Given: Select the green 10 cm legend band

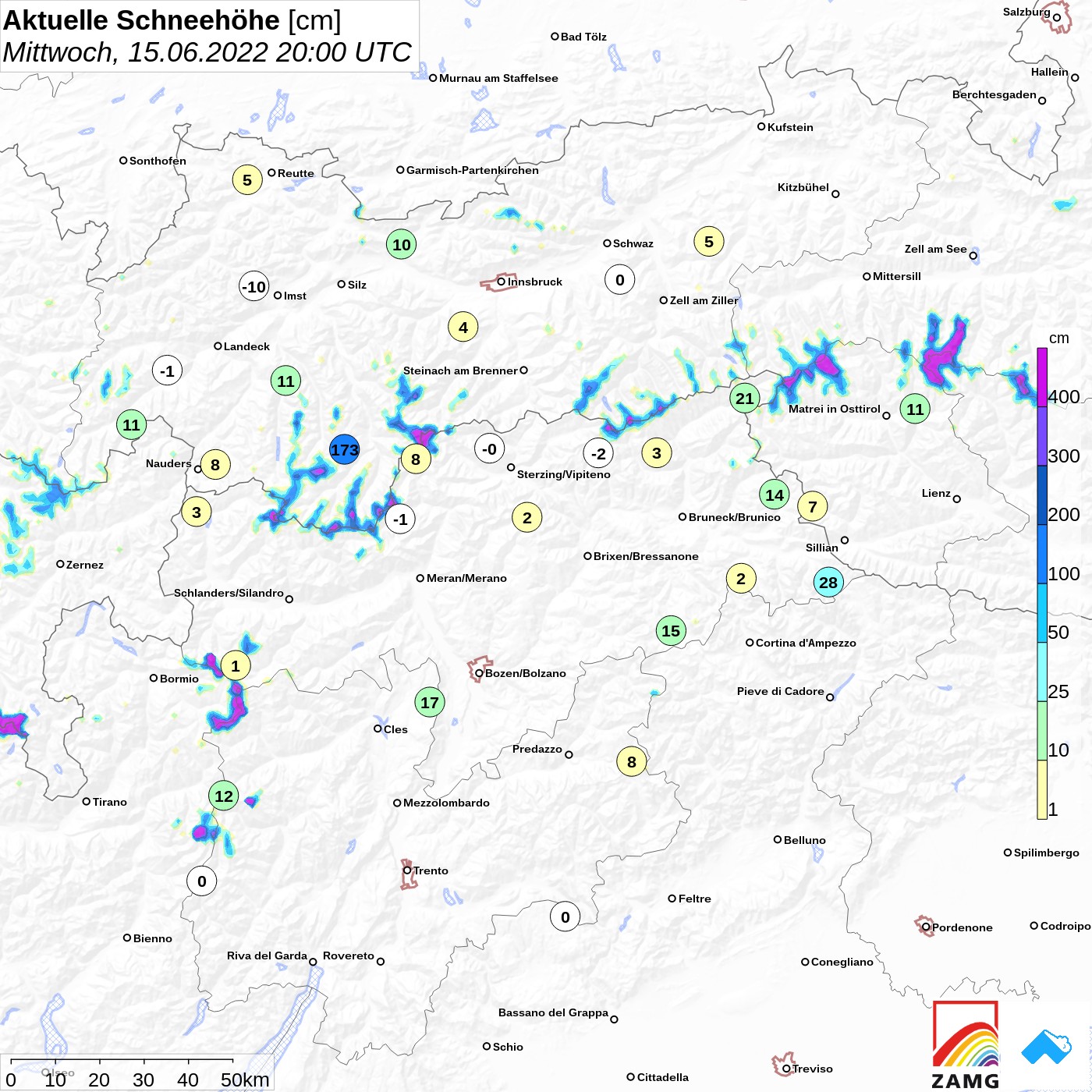Looking at the screenshot, I should 1042,731.
